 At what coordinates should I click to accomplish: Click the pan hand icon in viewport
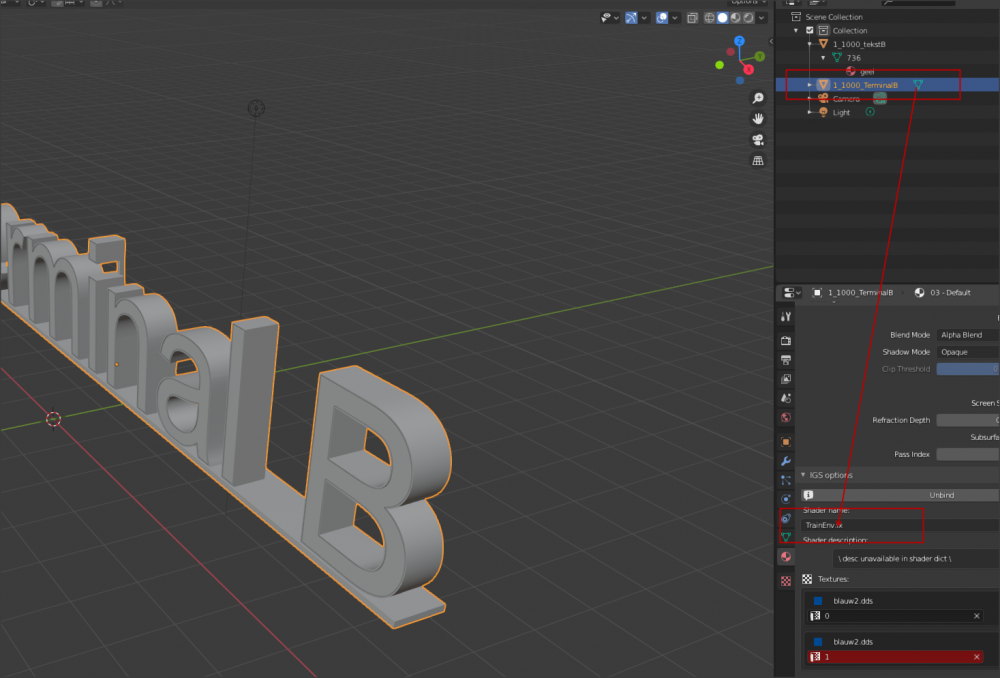[758, 118]
